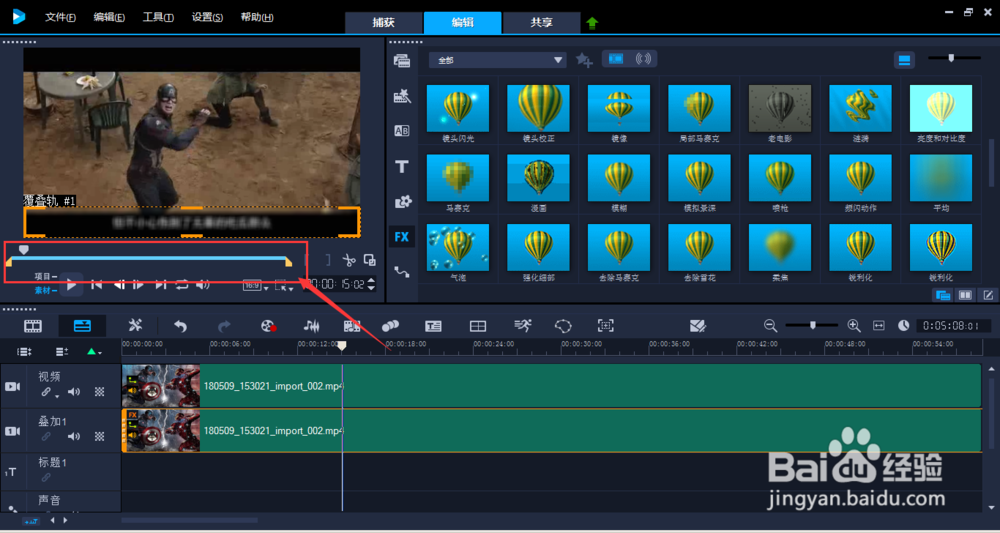This screenshot has width=1000, height=533.
Task: Toggle track transparency on 叠加1 track
Action: pos(99,437)
